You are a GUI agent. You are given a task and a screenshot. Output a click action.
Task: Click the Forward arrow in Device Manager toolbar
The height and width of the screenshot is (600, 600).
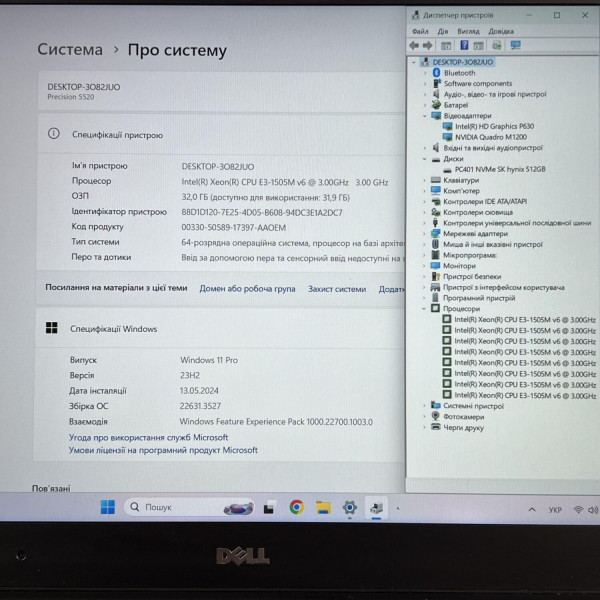tap(427, 46)
